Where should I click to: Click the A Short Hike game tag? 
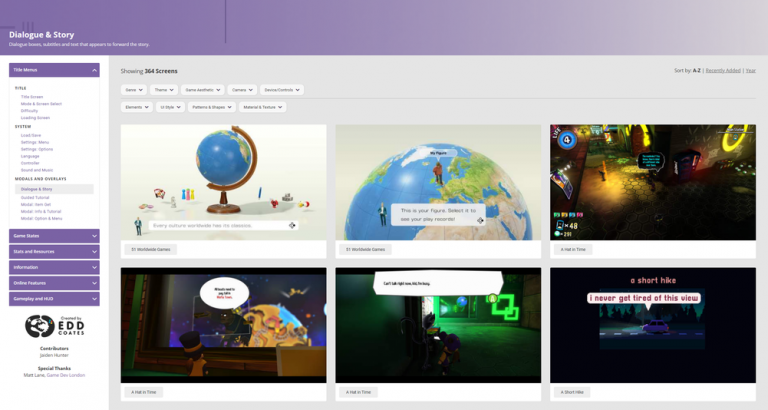(575, 392)
